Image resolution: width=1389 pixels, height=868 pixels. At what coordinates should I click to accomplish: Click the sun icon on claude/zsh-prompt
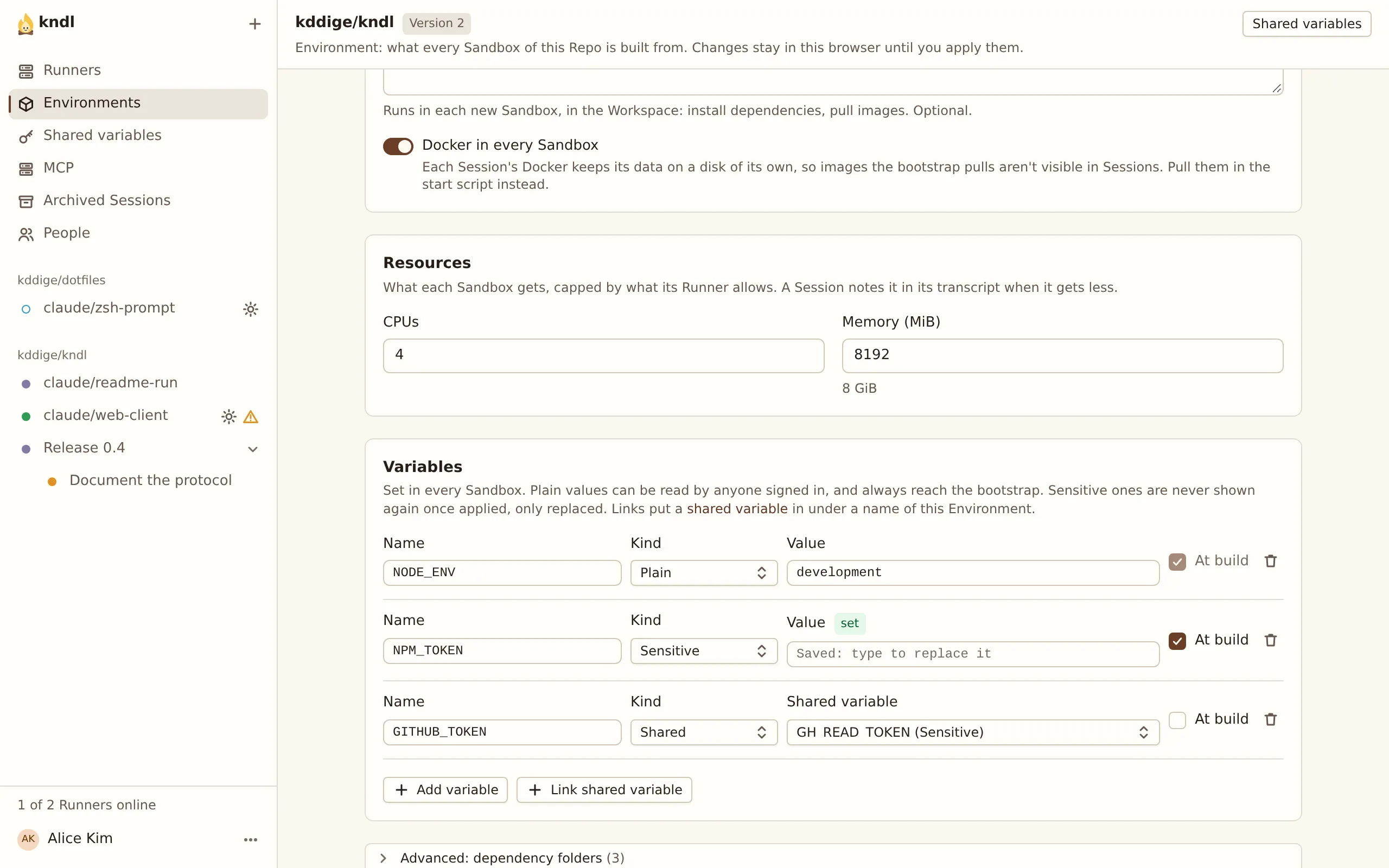[x=250, y=309]
